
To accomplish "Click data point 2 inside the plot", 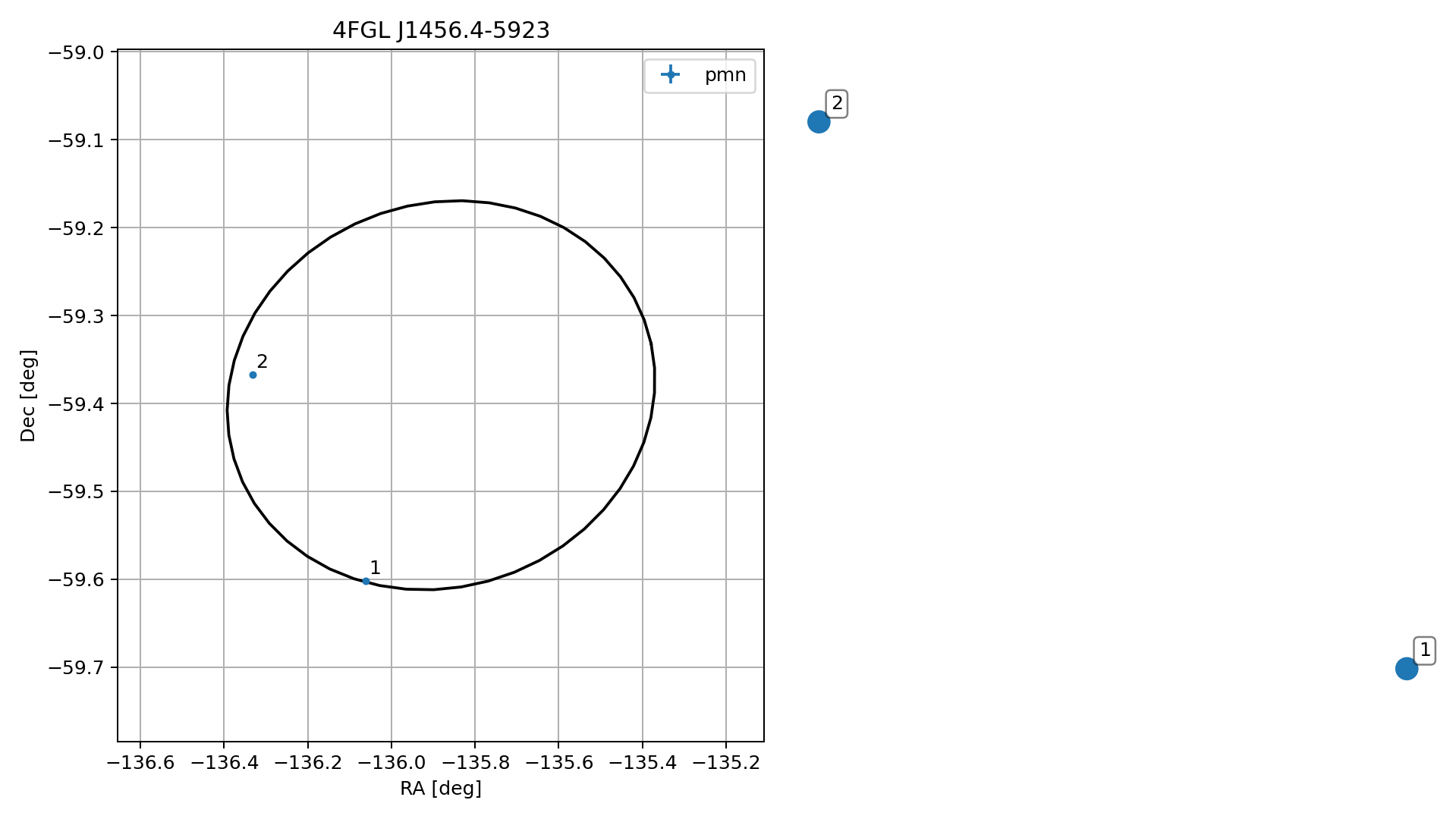I will [x=253, y=375].
